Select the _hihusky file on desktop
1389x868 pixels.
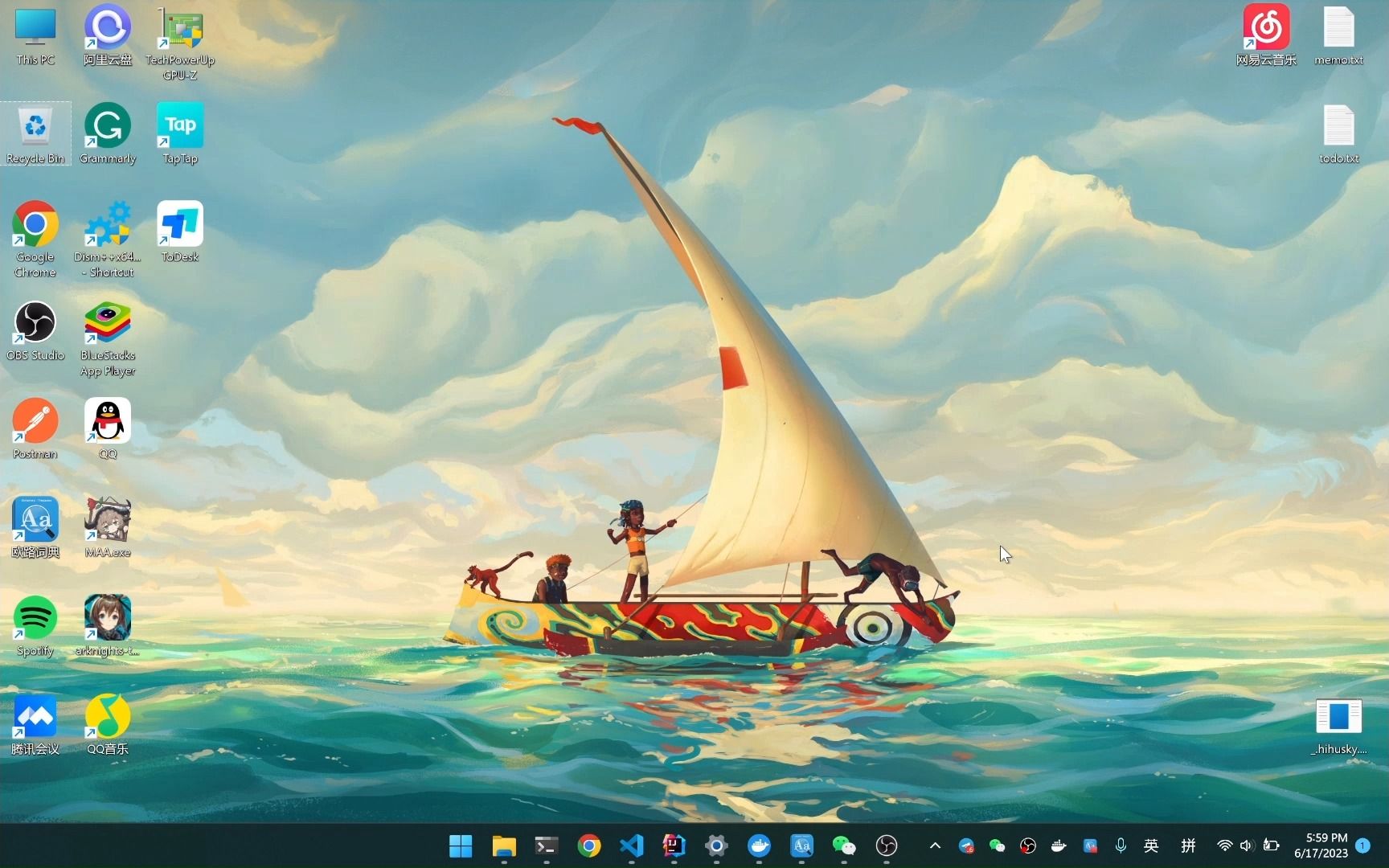tap(1339, 726)
